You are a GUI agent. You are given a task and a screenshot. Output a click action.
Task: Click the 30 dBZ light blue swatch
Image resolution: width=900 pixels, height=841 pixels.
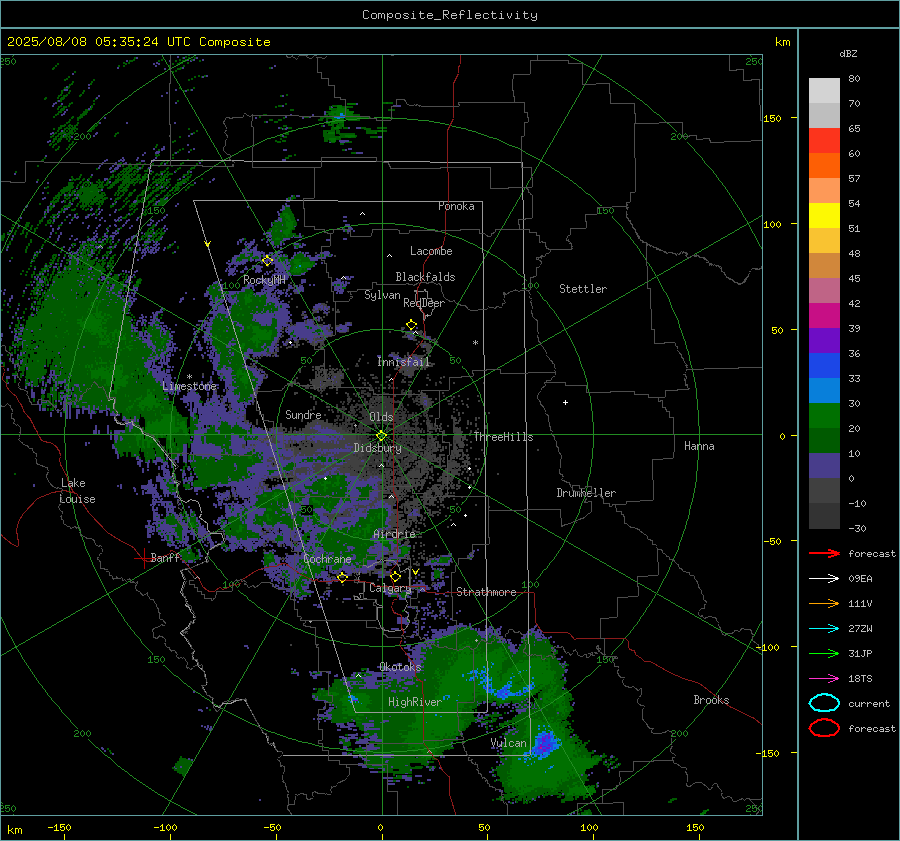pyautogui.click(x=824, y=390)
